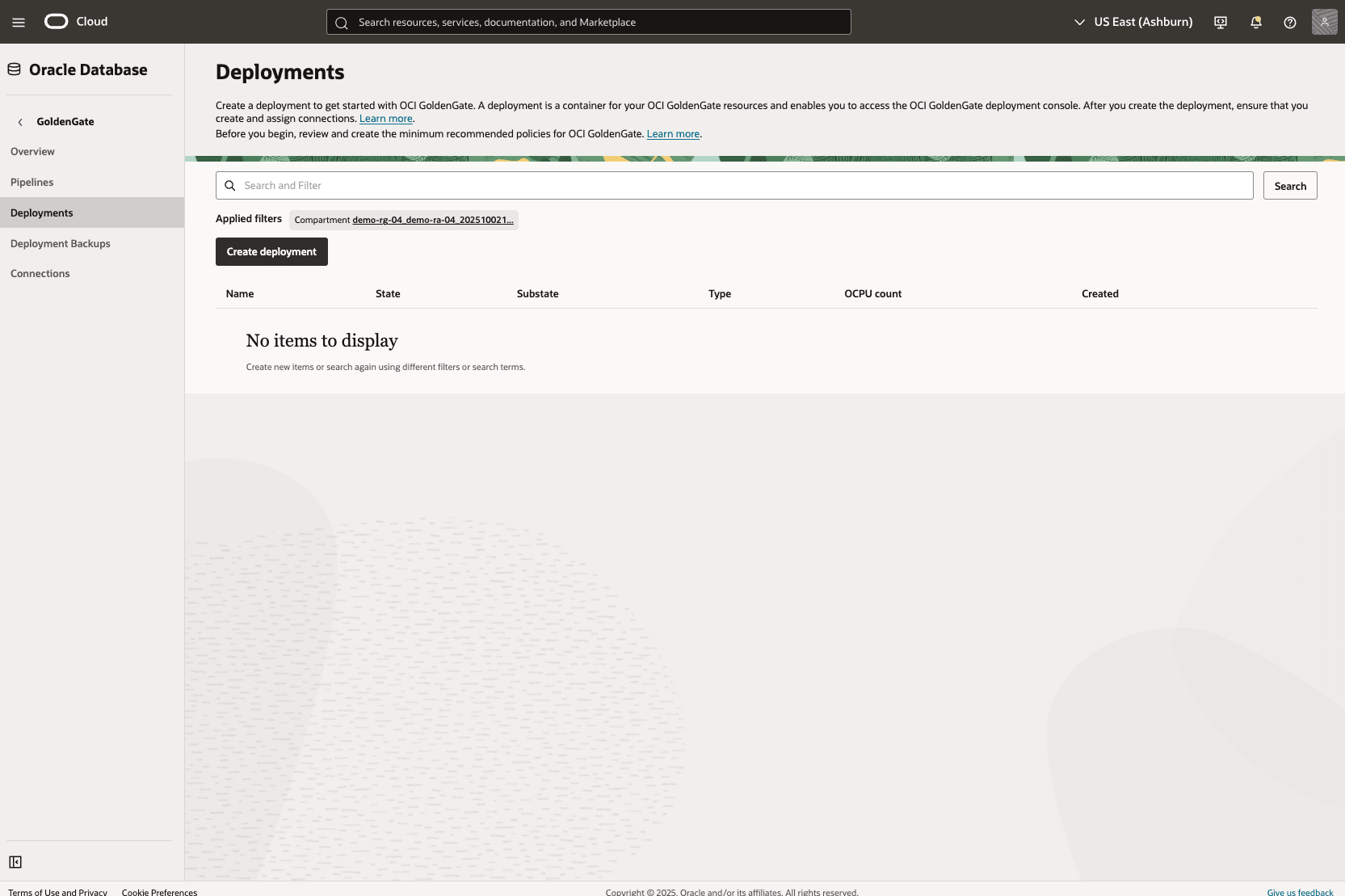The image size is (1345, 896).
Task: Go to Pipelines in the sidebar
Action: click(32, 182)
